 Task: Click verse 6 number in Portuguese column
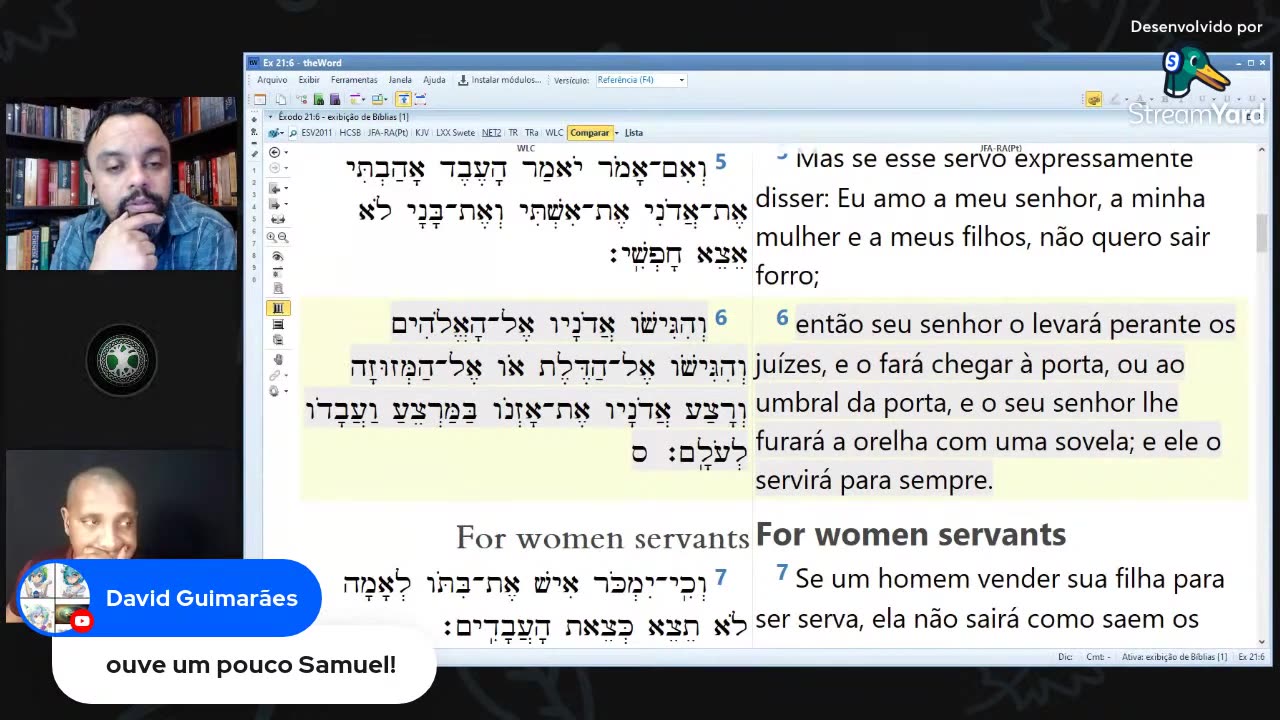point(783,318)
